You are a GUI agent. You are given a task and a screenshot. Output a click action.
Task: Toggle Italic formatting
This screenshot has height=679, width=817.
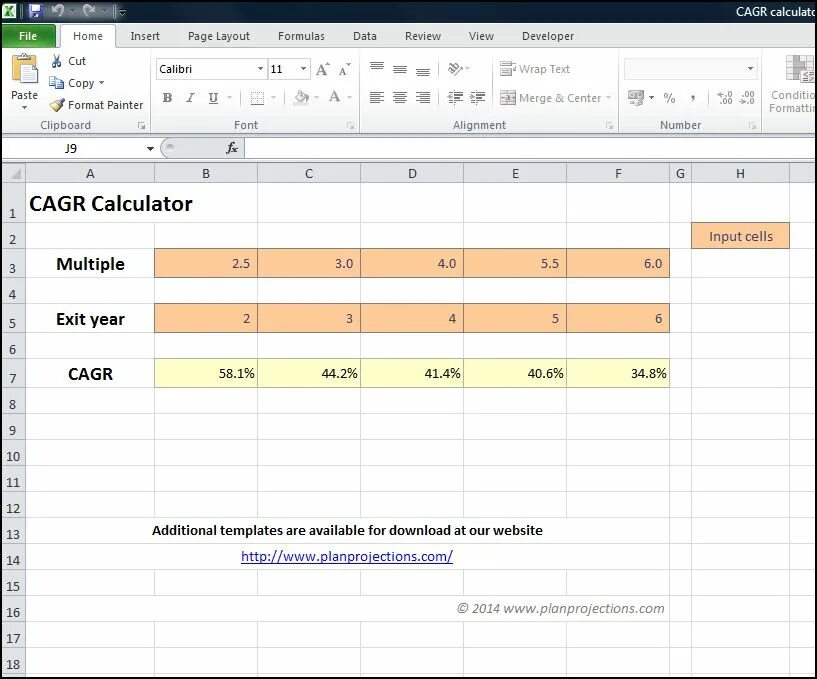(190, 97)
